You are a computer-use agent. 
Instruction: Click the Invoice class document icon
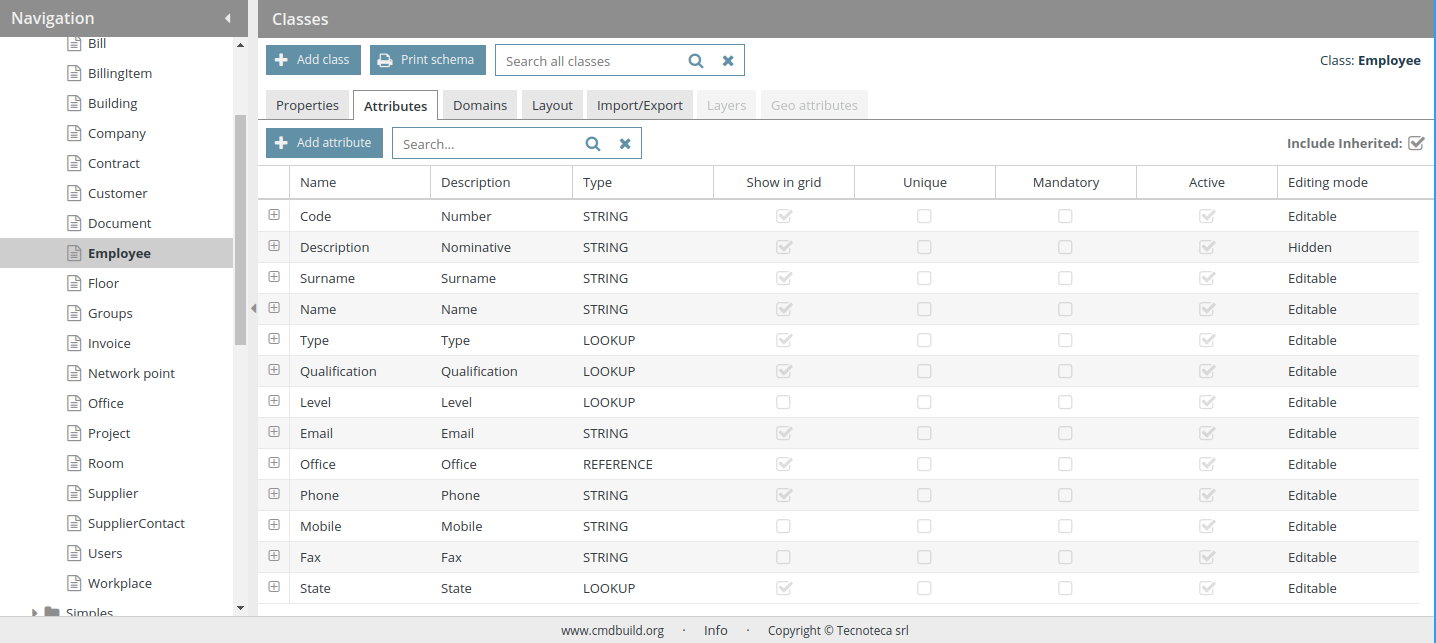[74, 343]
